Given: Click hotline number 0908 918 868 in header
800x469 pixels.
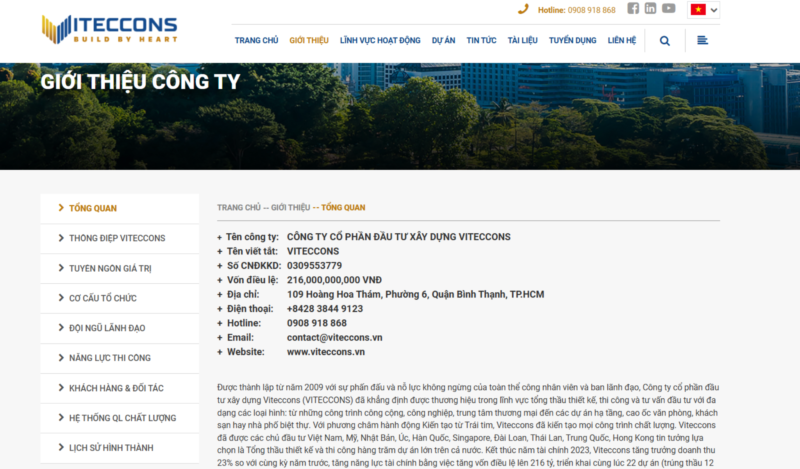Looking at the screenshot, I should tap(592, 10).
